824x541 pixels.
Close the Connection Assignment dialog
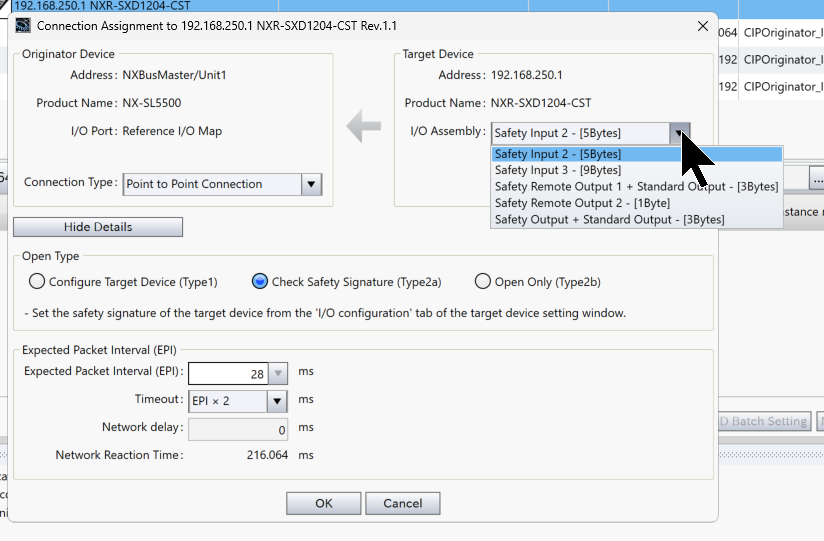(703, 26)
